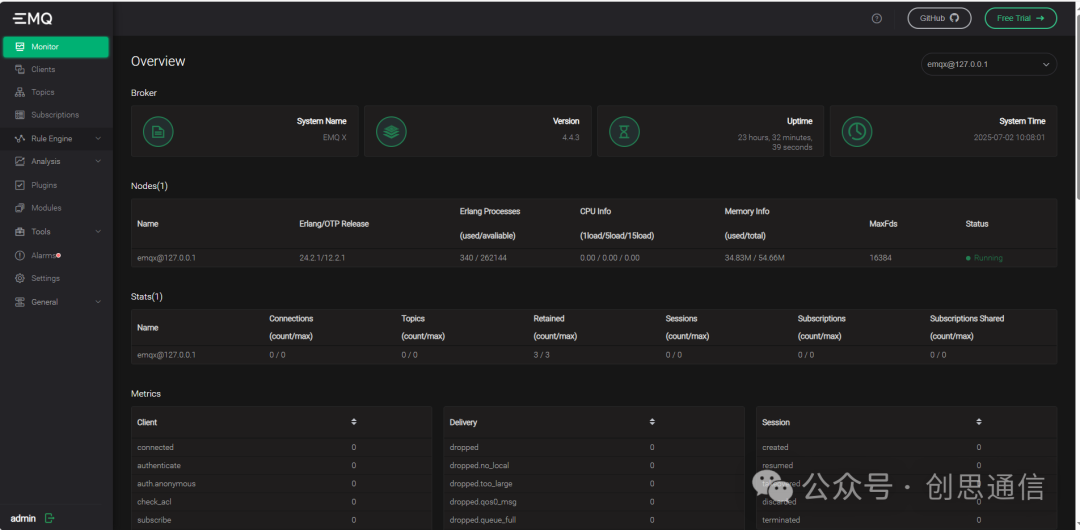Open the Modules sidebar icon

(20, 208)
